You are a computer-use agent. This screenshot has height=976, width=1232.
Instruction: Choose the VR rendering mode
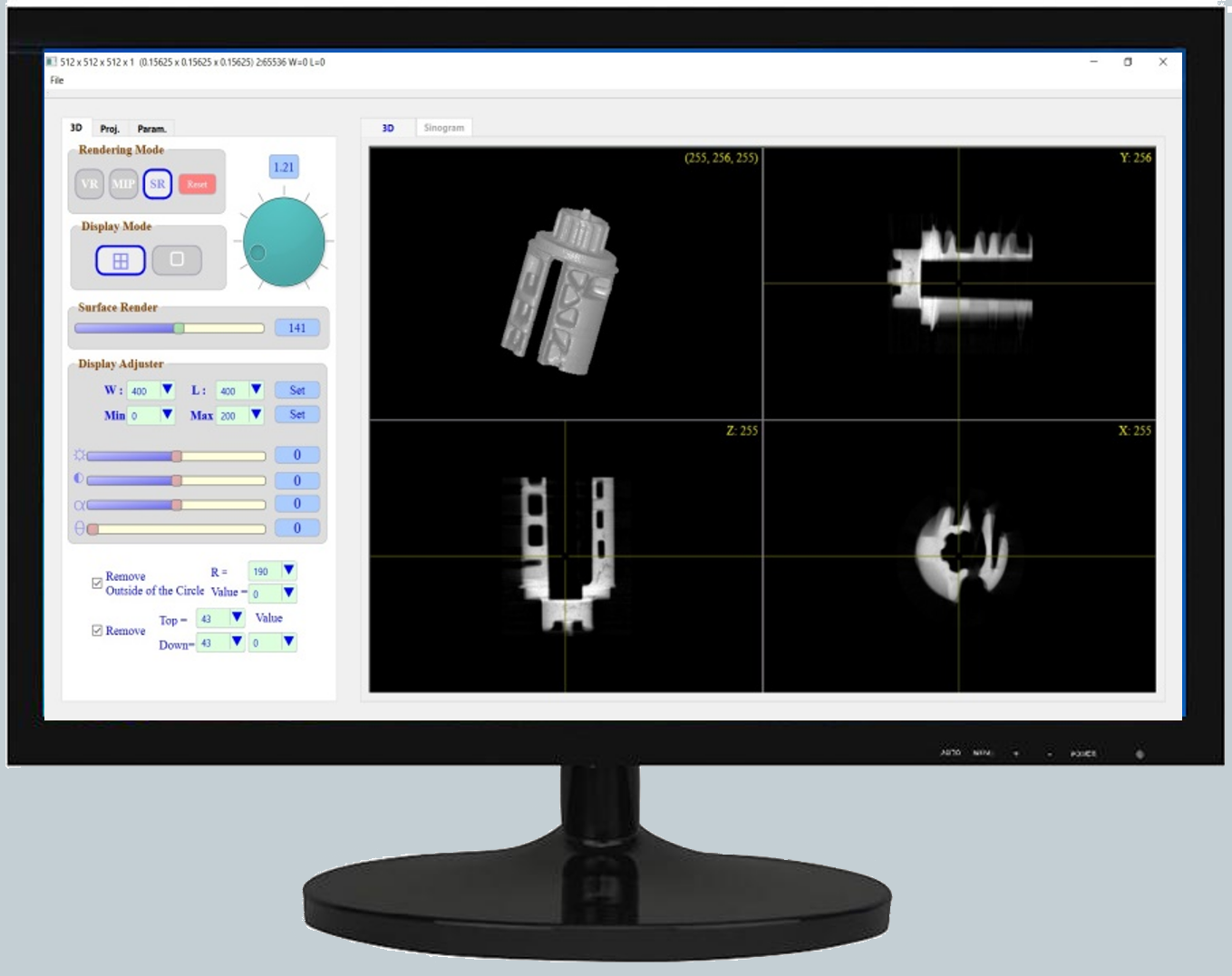[90, 184]
